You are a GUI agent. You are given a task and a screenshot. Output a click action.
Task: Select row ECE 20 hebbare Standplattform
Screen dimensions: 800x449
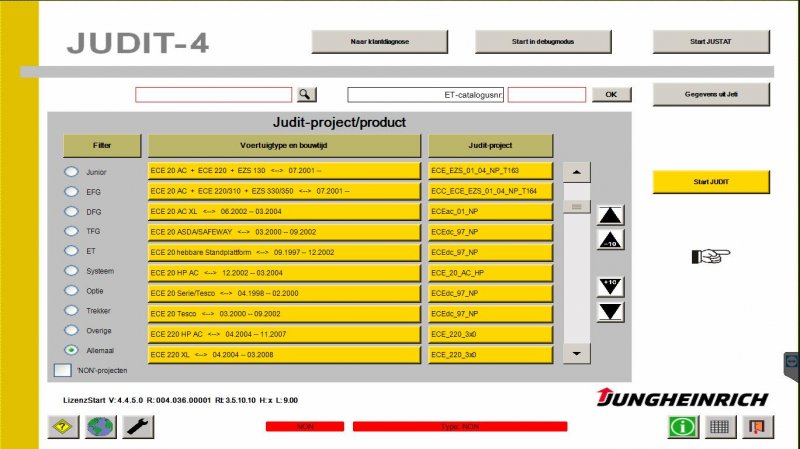pos(284,252)
